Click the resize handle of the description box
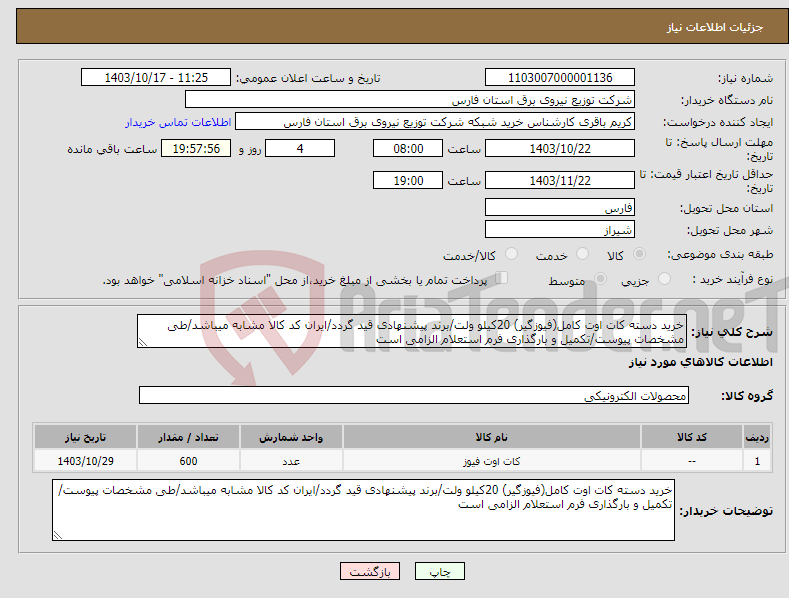Screen dimensions: 789x598 (x=143, y=343)
